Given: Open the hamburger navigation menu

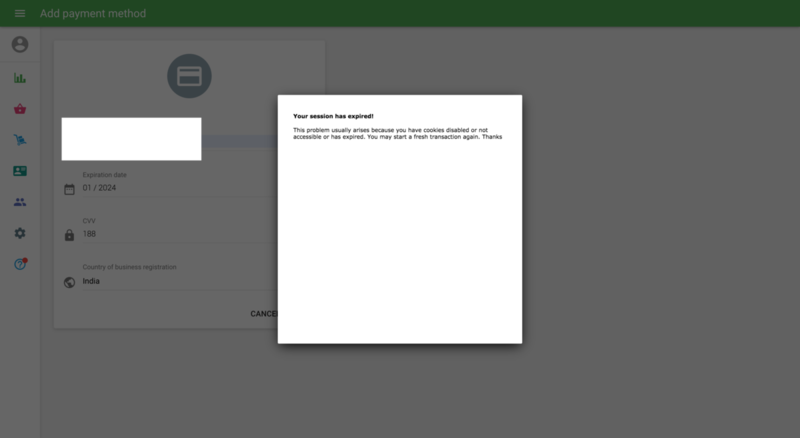Looking at the screenshot, I should pos(19,14).
